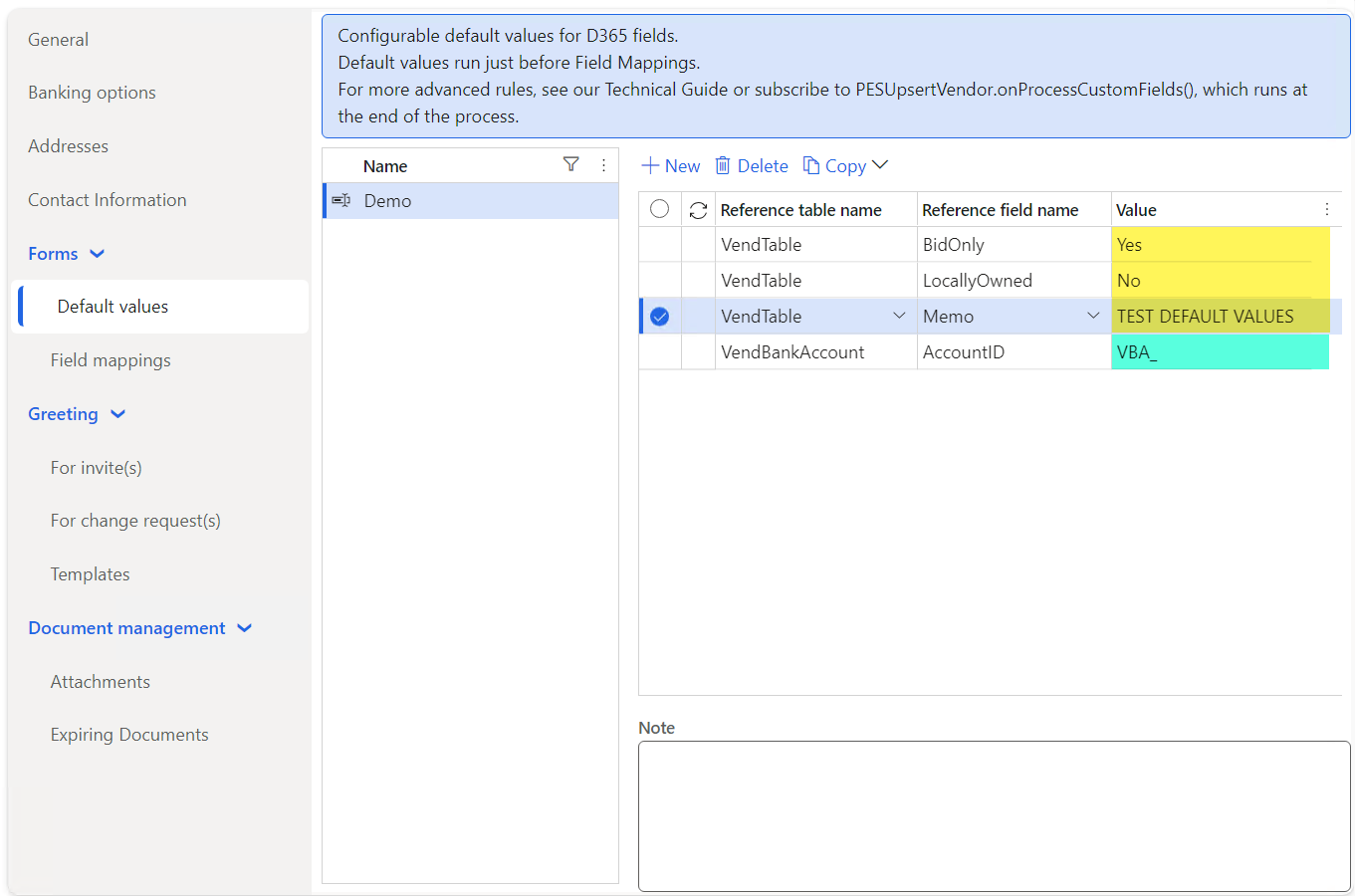
Task: Sort by Reference table name column
Action: [x=800, y=210]
